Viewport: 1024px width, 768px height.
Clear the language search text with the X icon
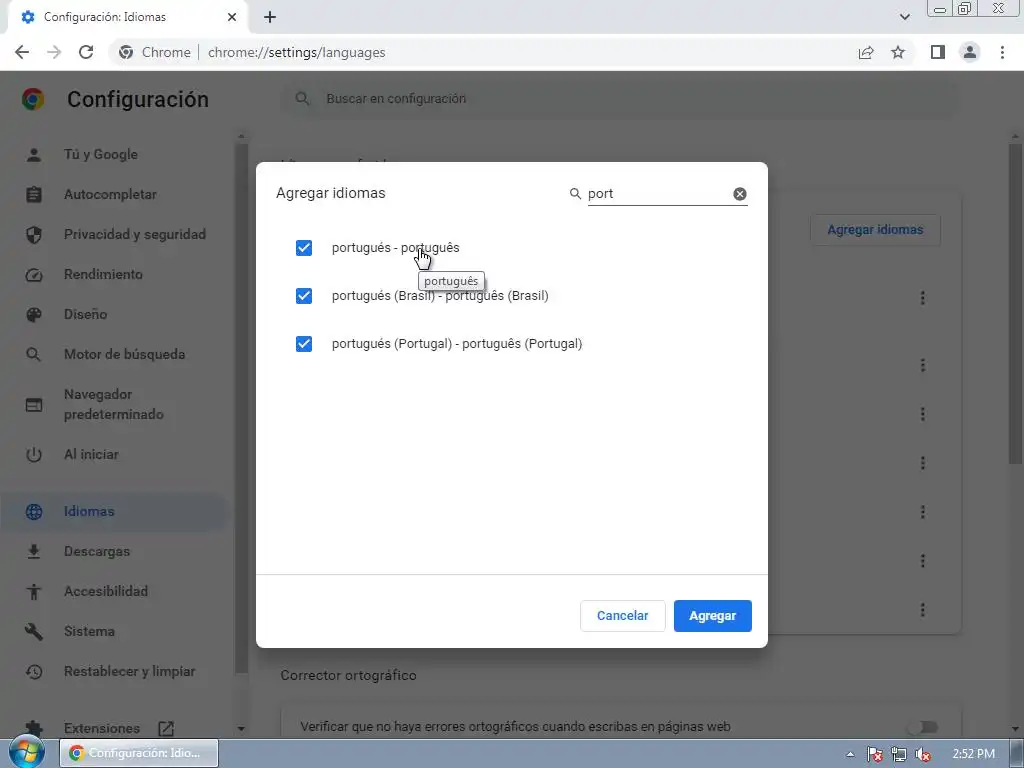[x=739, y=194]
